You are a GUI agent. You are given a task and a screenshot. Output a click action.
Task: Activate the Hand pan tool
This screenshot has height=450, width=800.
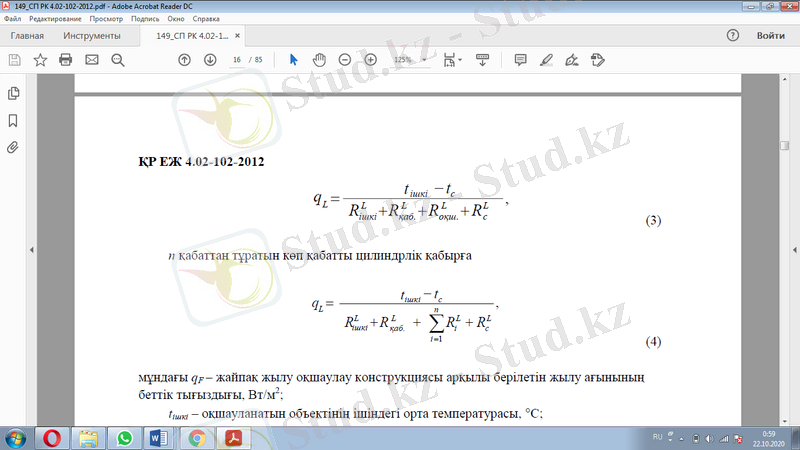(319, 60)
